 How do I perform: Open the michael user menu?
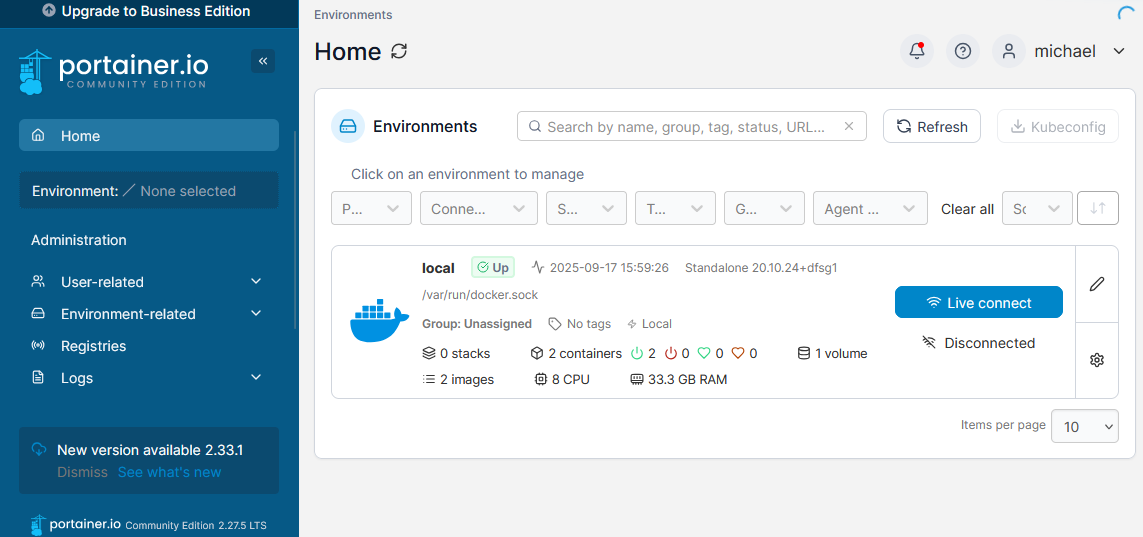[x=1064, y=51]
